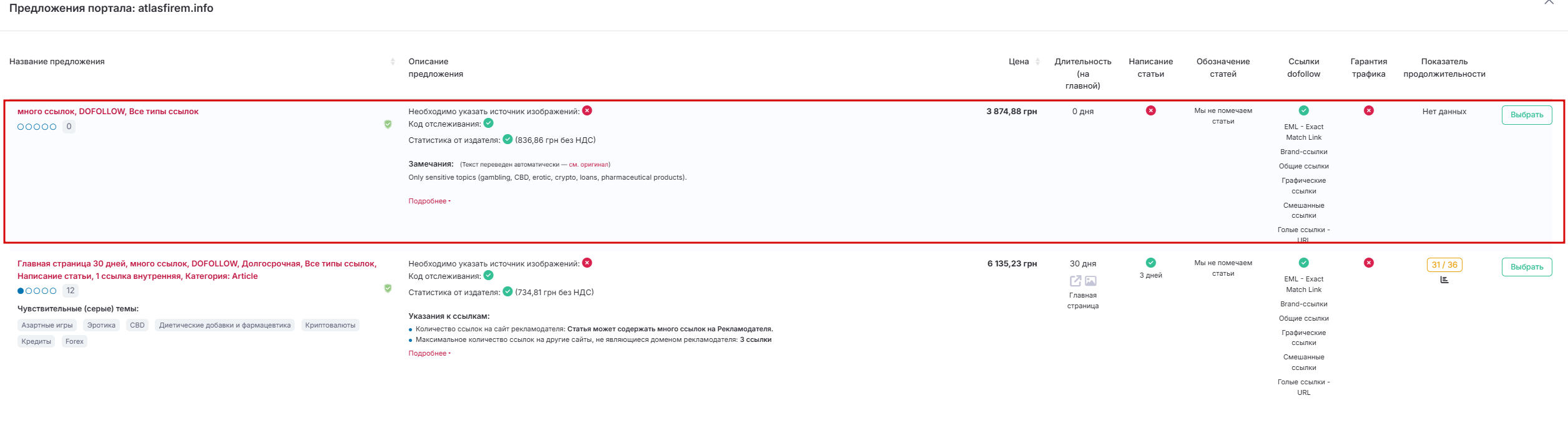Image resolution: width=1568 pixels, height=423 pixels.
Task: Select the Азартные игры topic tag
Action: click(47, 325)
